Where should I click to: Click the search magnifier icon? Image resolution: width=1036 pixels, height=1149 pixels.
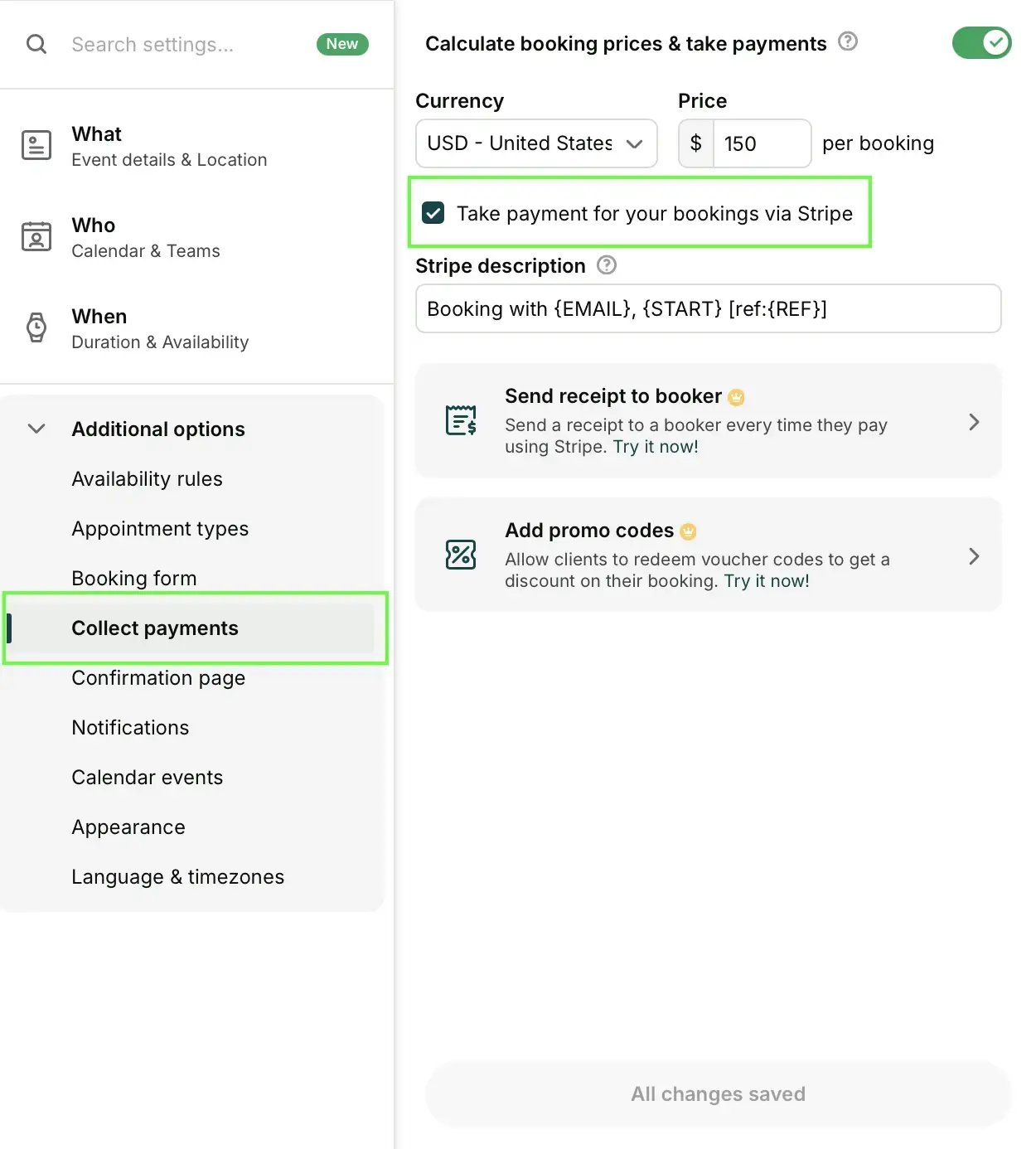point(36,44)
